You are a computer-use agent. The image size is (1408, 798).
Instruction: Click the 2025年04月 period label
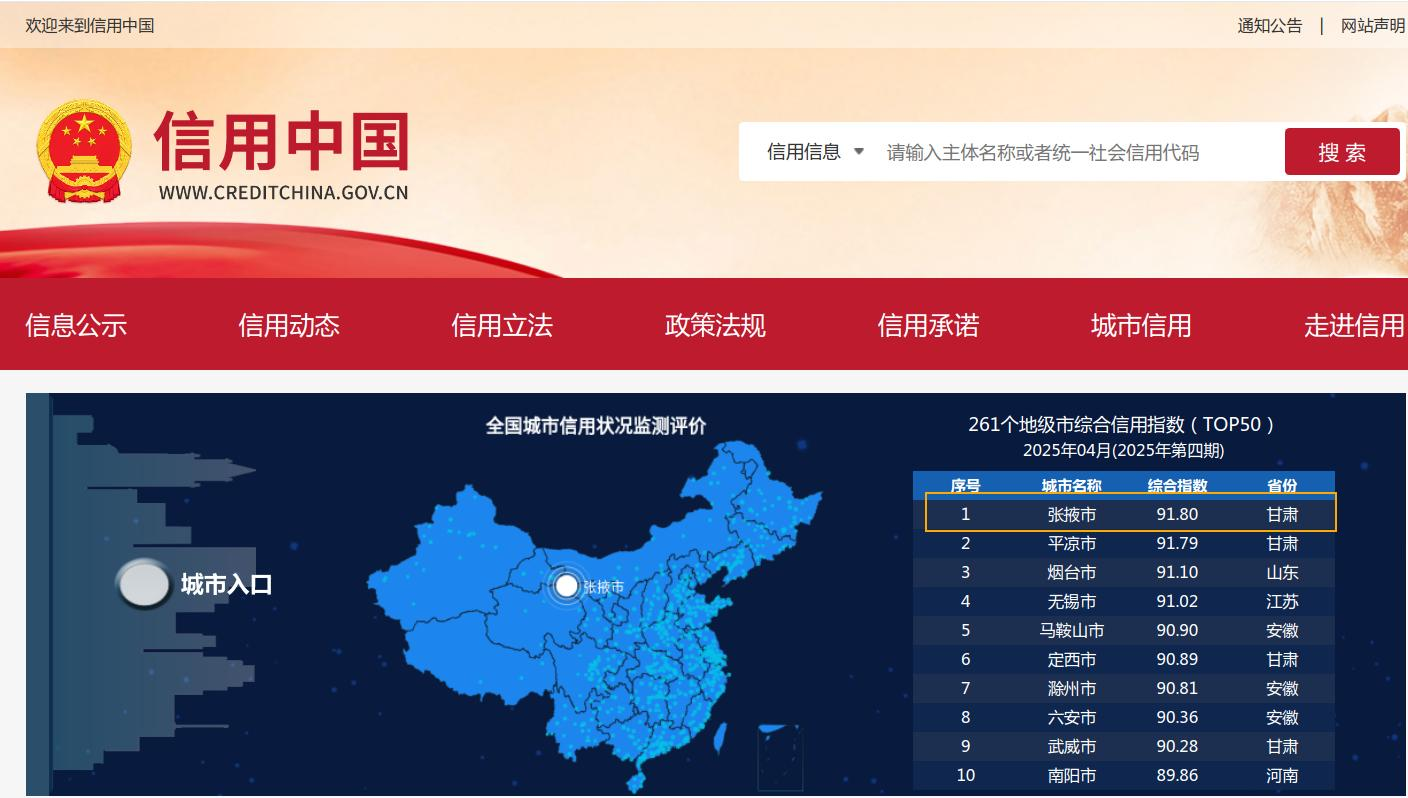click(1123, 450)
